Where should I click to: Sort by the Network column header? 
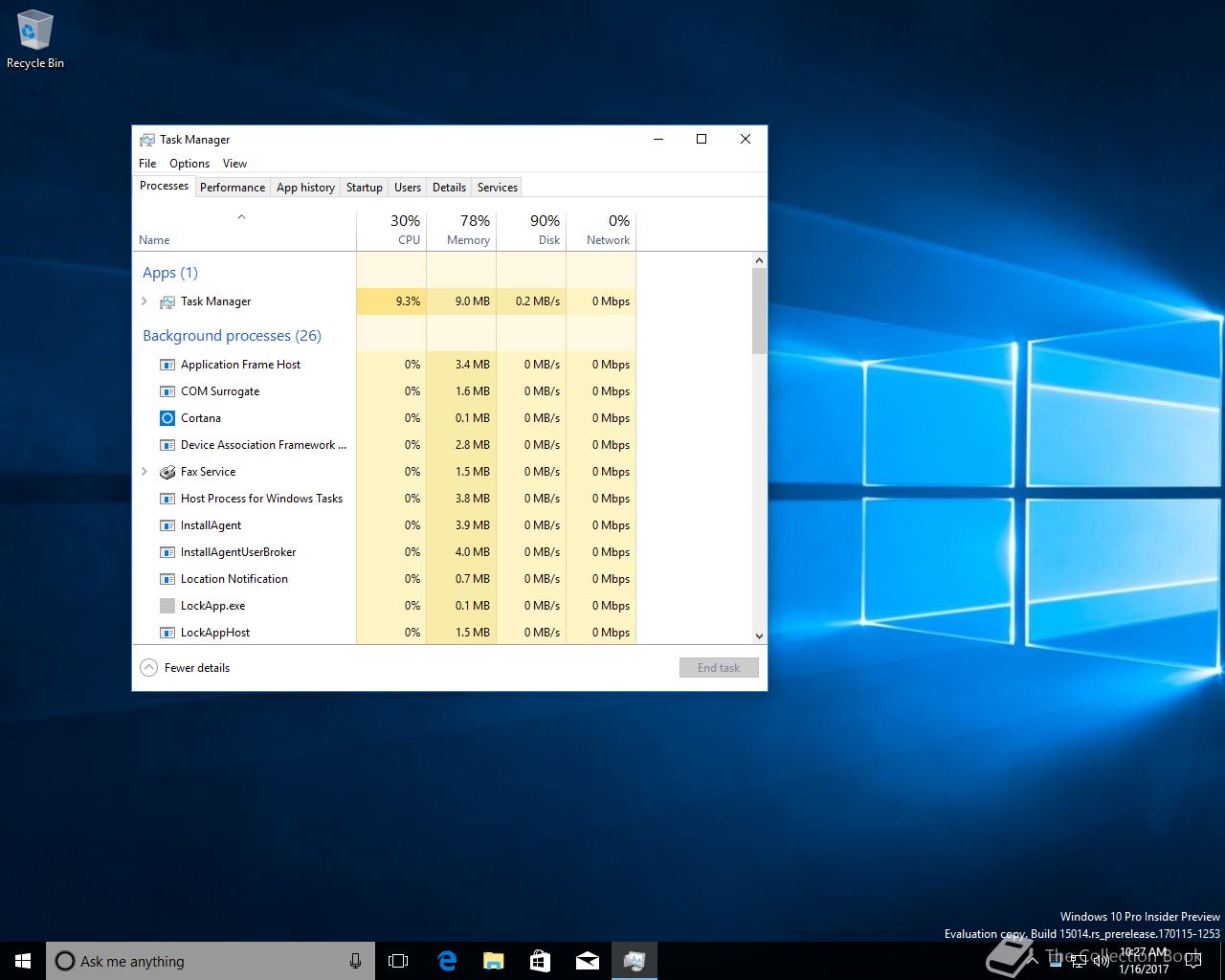click(x=601, y=230)
